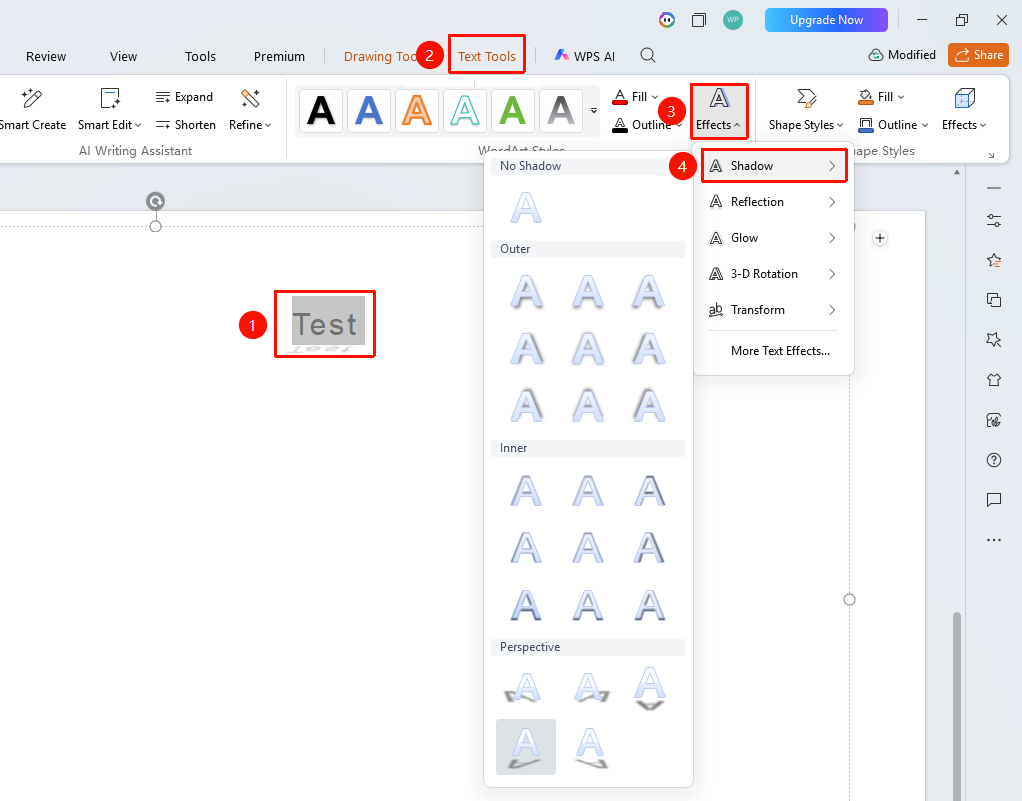Image resolution: width=1022 pixels, height=801 pixels.
Task: Click the Smart Create AI icon
Action: [31, 98]
